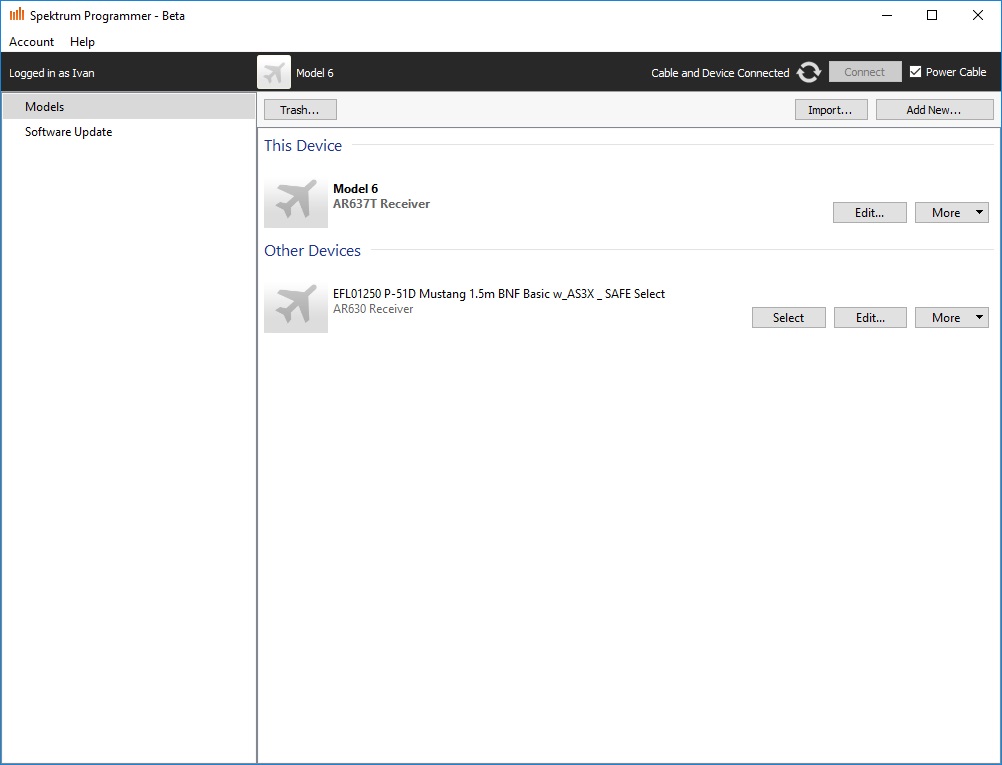The width and height of the screenshot is (1002, 765).
Task: Open the Account menu
Action: point(32,42)
